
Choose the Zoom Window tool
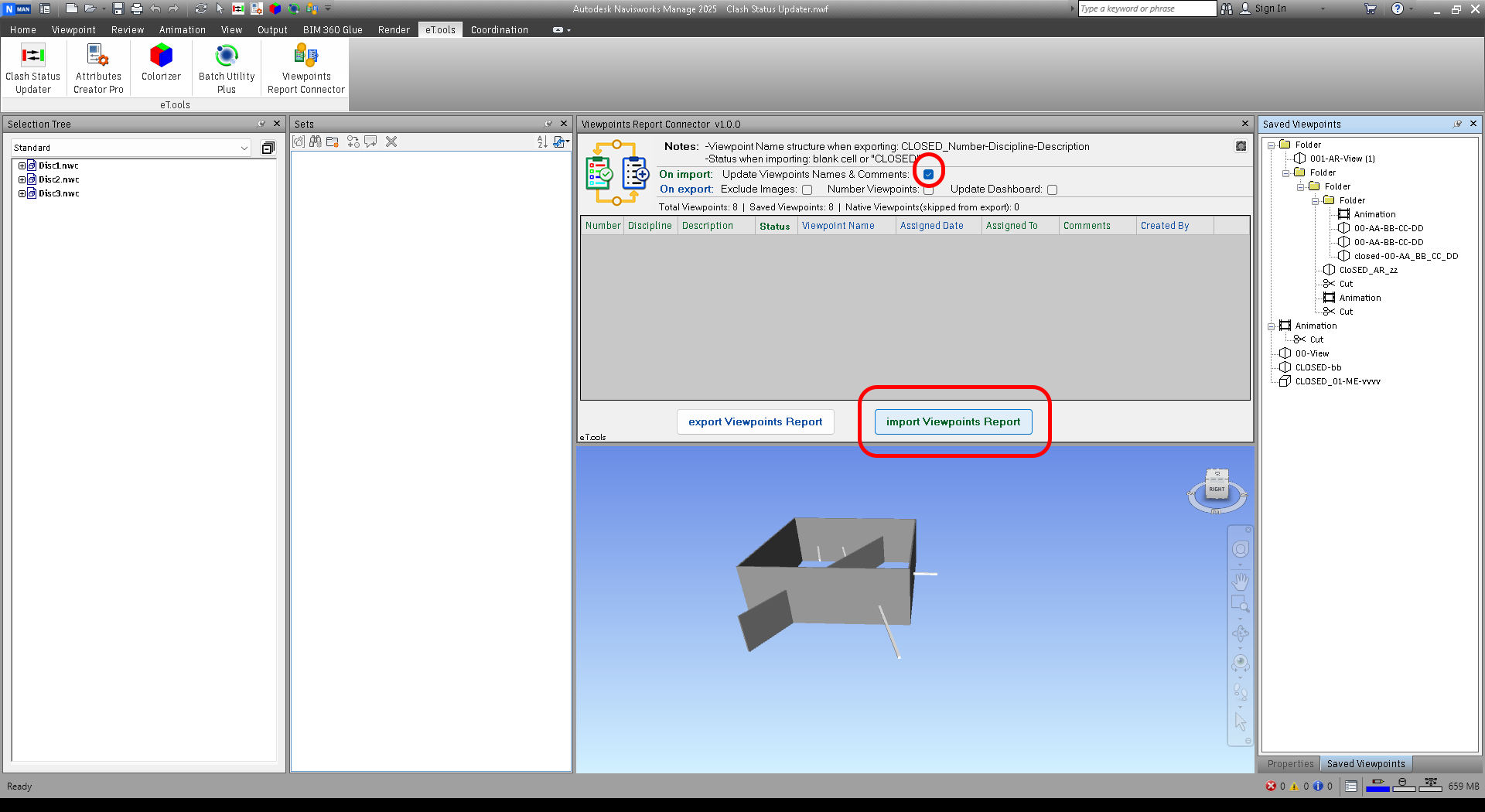click(1240, 604)
